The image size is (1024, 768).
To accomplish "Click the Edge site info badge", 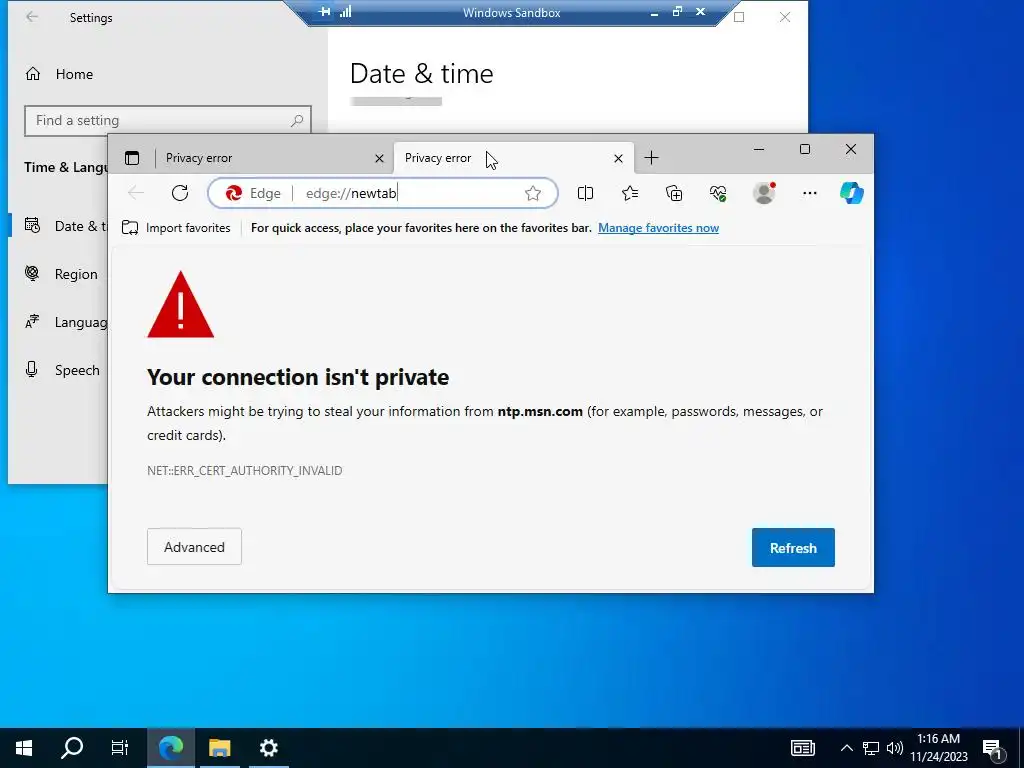I will click(x=253, y=193).
